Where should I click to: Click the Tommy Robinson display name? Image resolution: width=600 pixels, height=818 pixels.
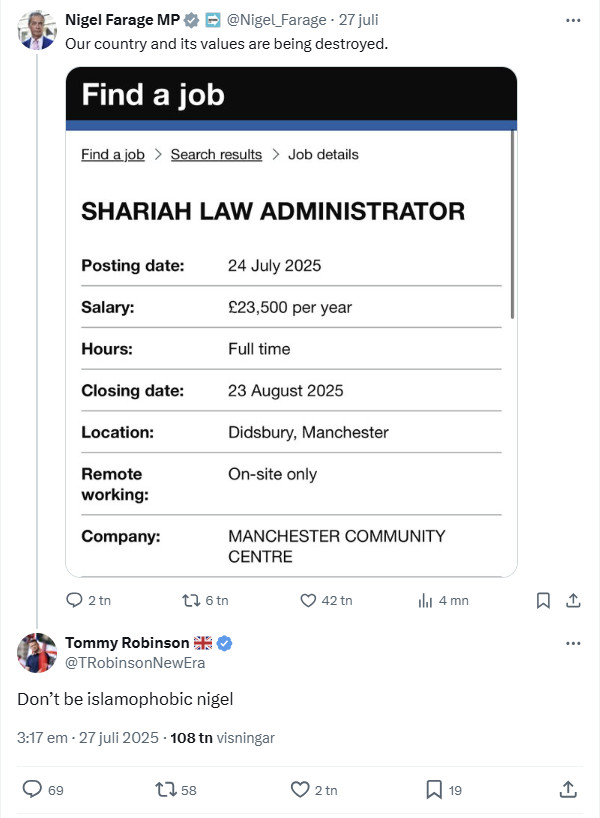(127, 643)
